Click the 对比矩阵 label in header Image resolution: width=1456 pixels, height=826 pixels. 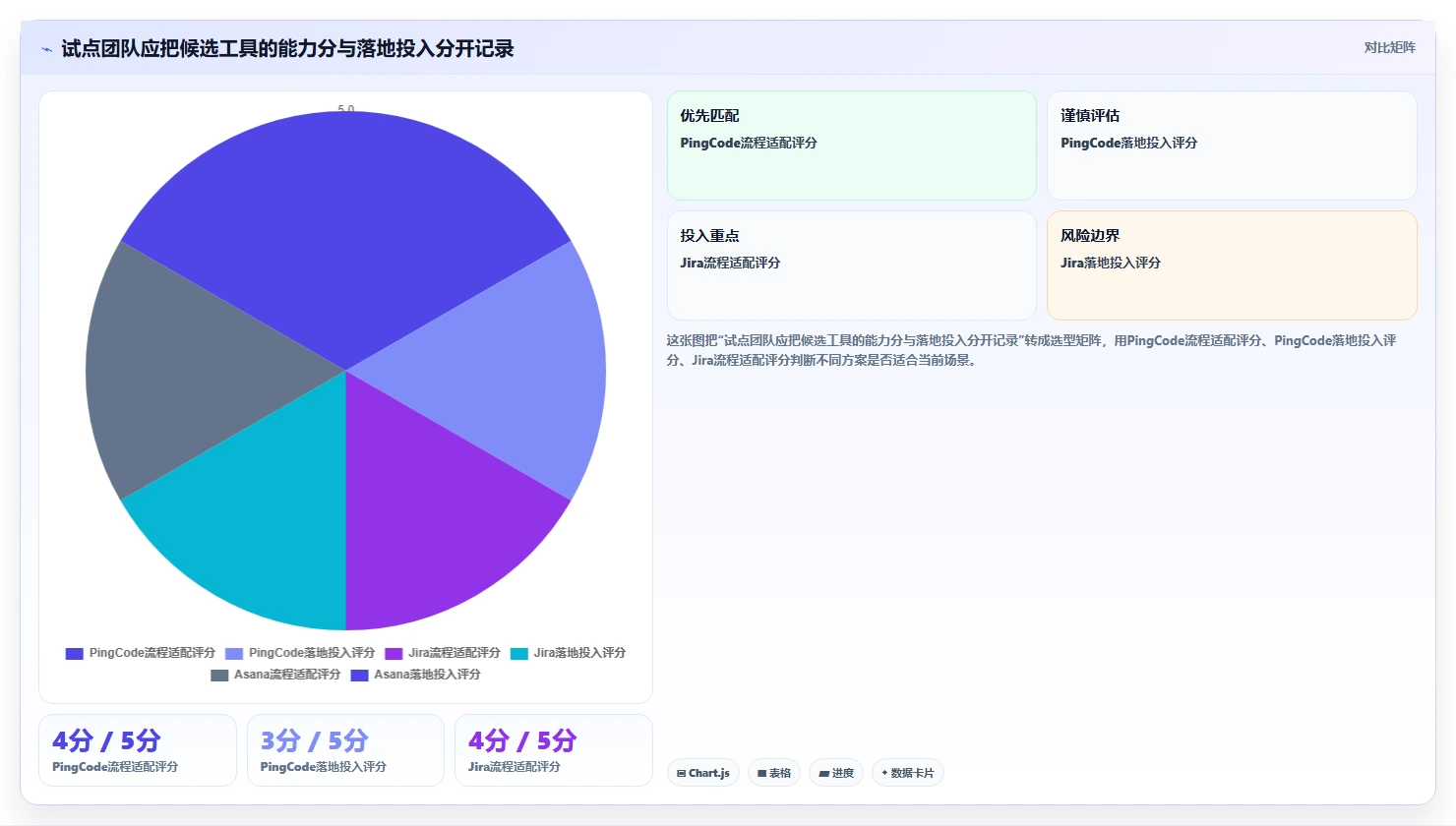pyautogui.click(x=1390, y=48)
